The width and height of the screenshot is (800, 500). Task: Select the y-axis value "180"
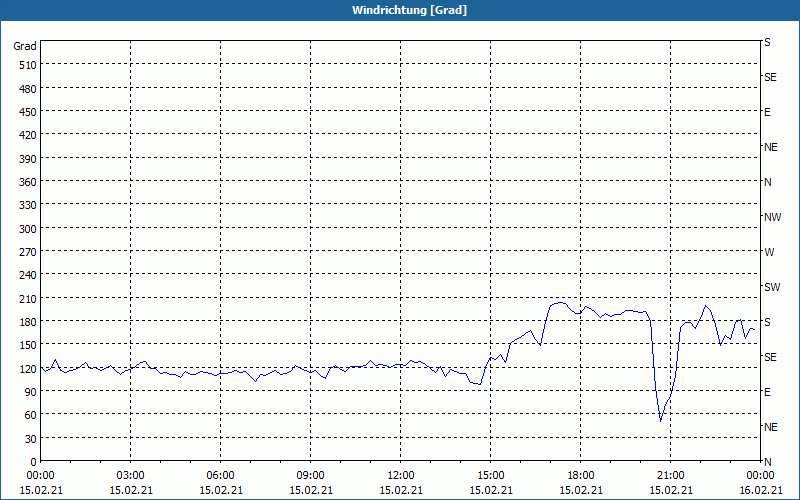28,322
